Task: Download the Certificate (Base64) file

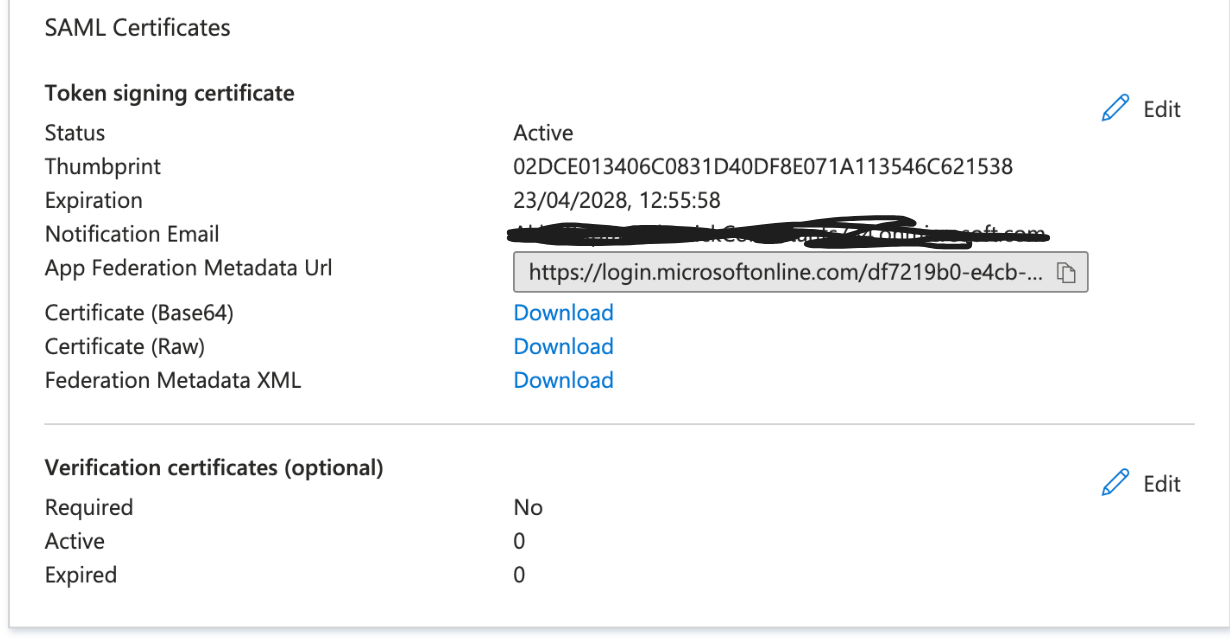Action: click(x=563, y=313)
